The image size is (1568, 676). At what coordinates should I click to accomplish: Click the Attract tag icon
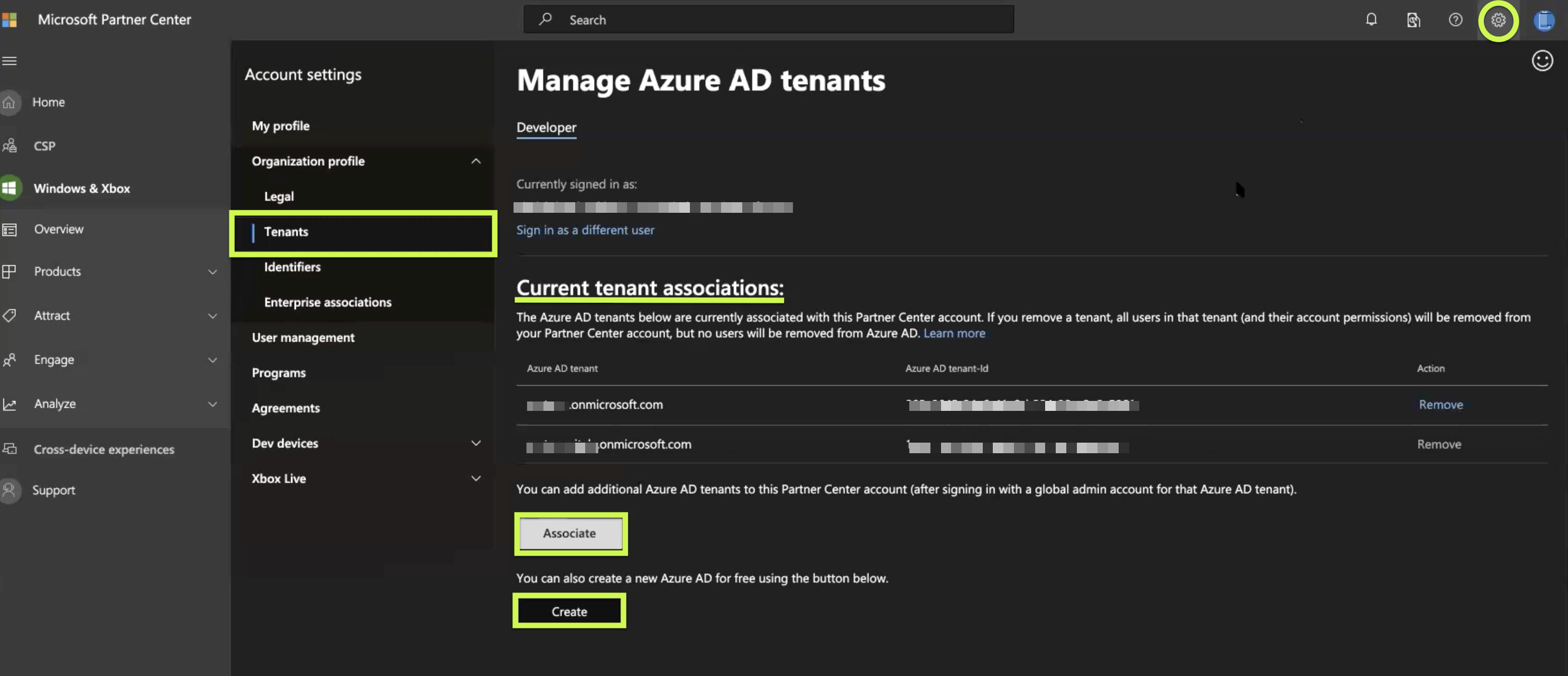pos(9,315)
